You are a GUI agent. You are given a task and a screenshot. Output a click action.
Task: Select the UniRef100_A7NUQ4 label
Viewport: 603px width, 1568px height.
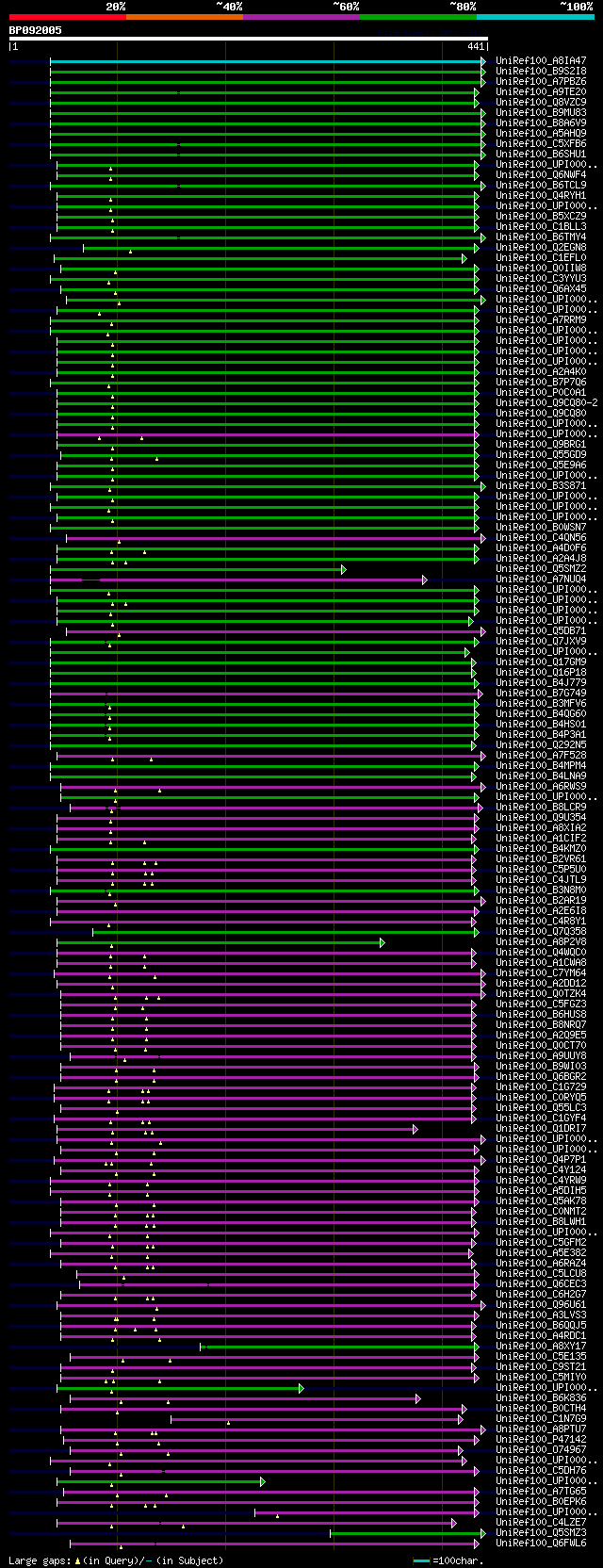click(541, 580)
